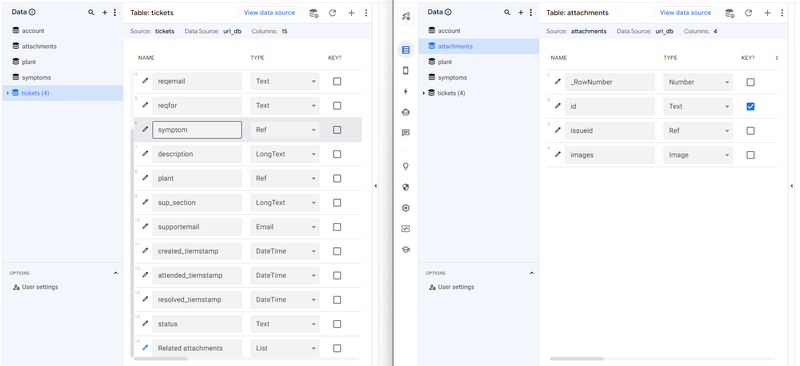800x366 pixels.
Task: Click the sup_section column name field
Action: coord(197,203)
